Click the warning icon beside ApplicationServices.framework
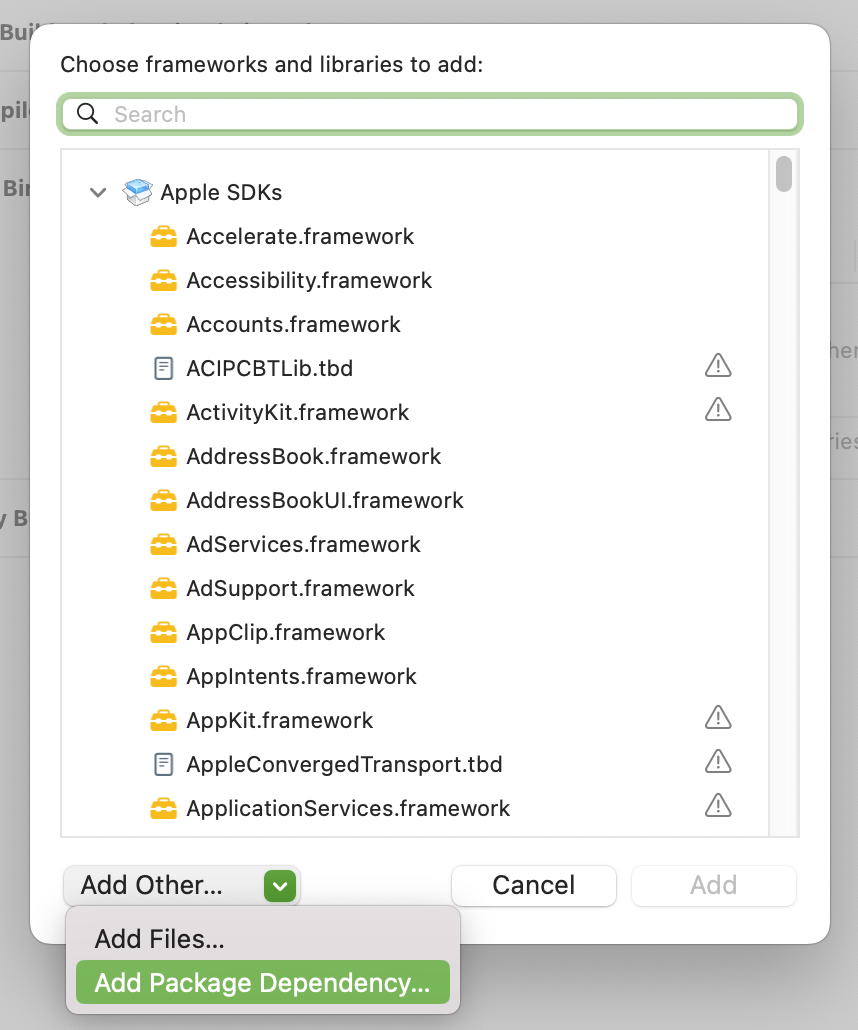 click(x=718, y=806)
